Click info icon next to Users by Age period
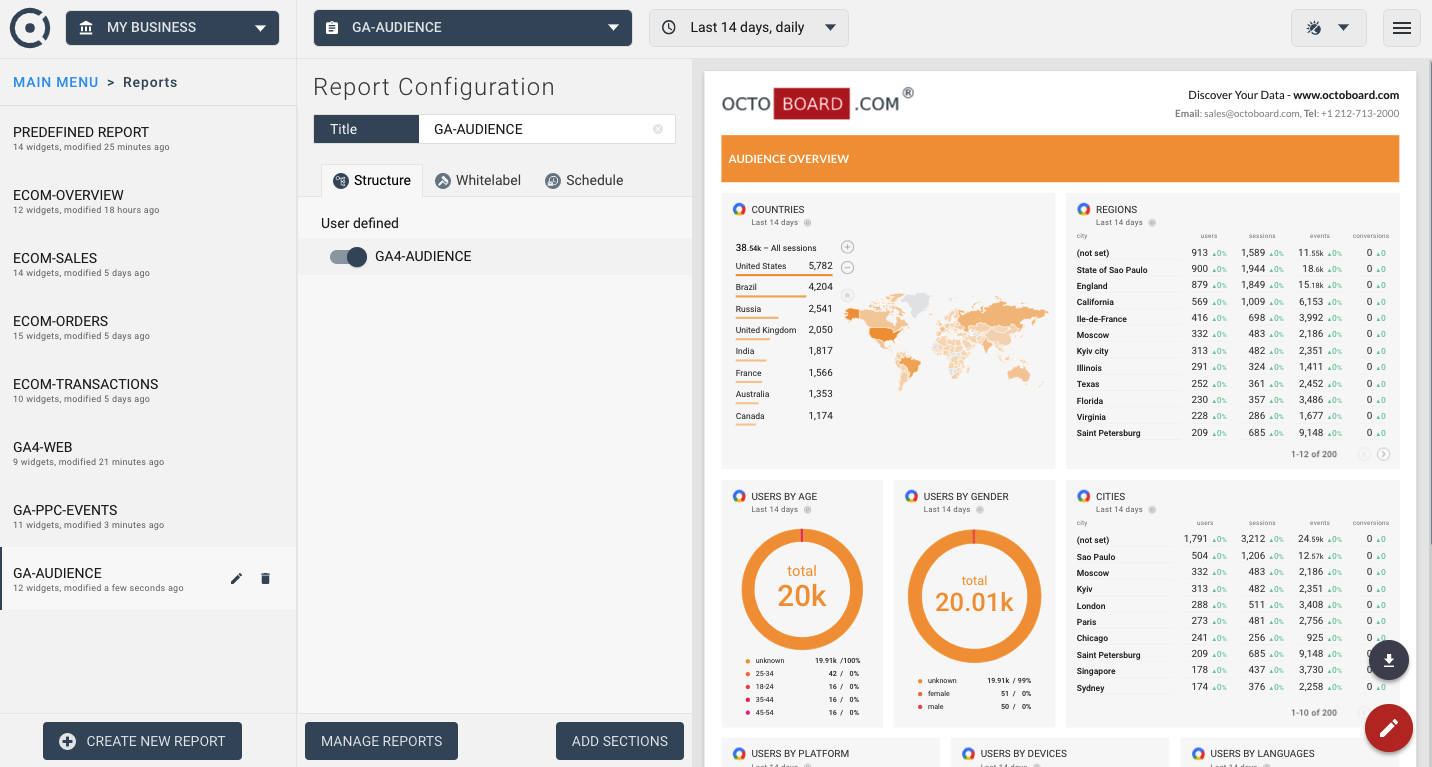This screenshot has width=1432, height=767. click(x=808, y=510)
